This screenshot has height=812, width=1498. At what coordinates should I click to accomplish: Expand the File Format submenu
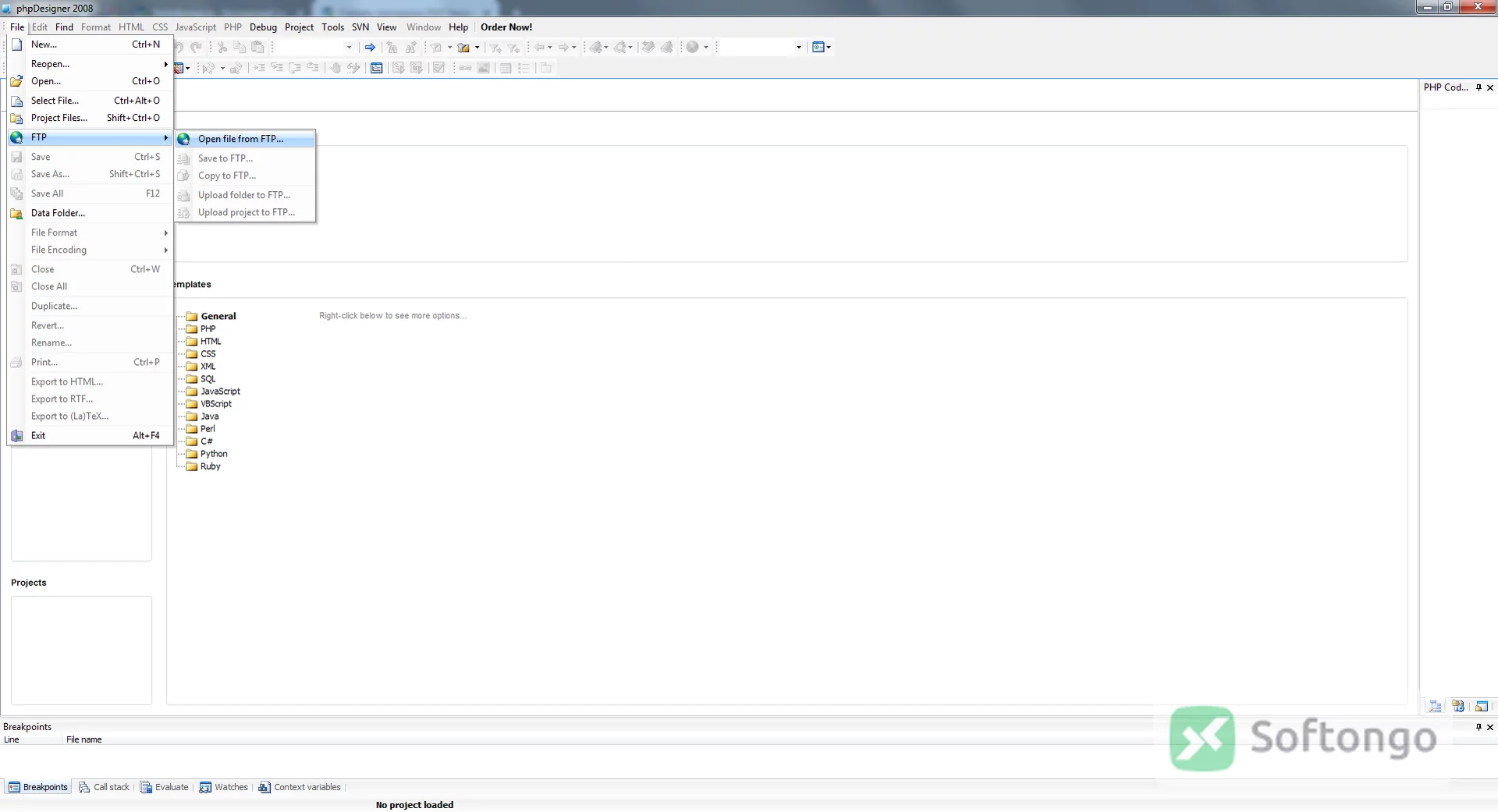tap(90, 232)
